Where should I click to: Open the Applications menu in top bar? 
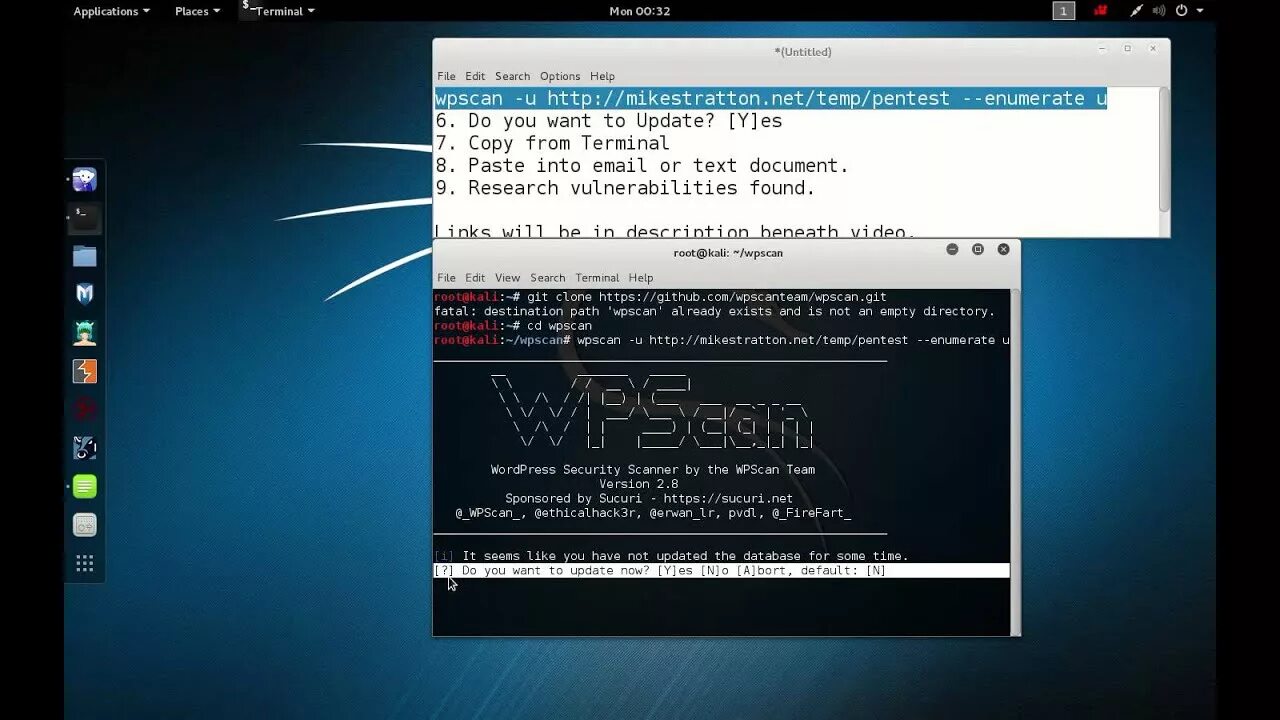point(111,11)
